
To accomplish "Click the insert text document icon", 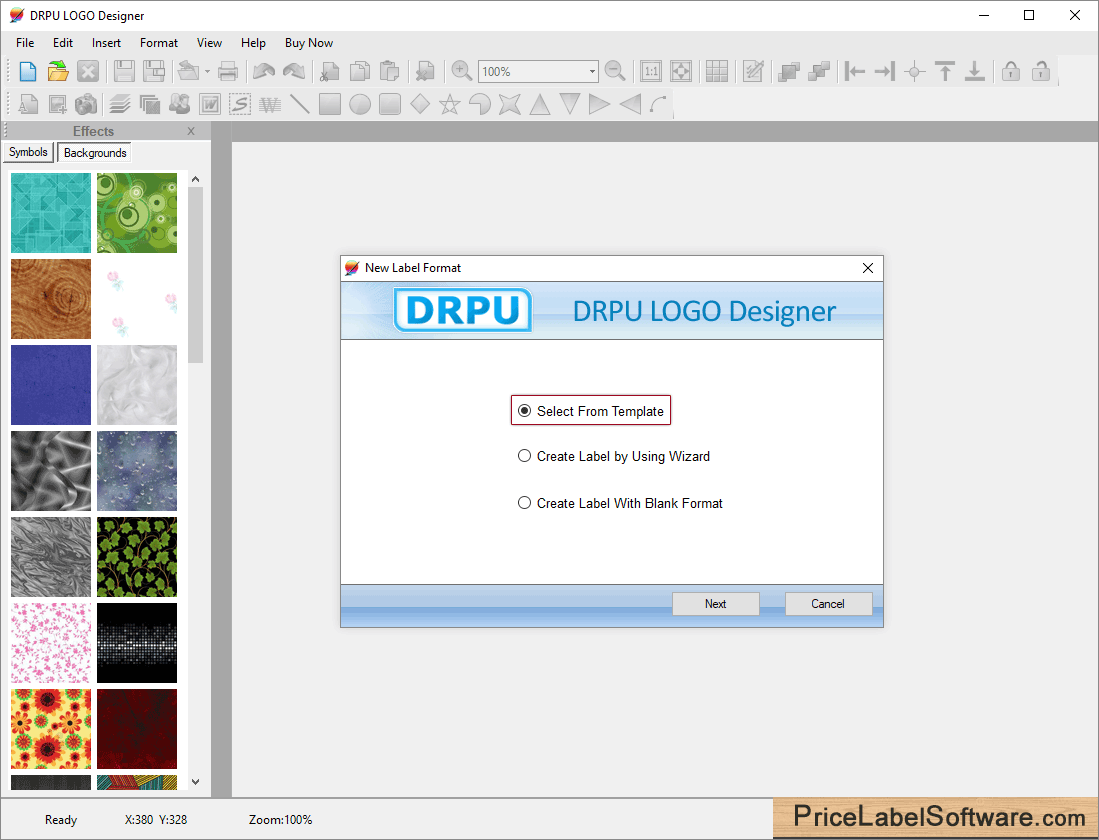I will [28, 104].
